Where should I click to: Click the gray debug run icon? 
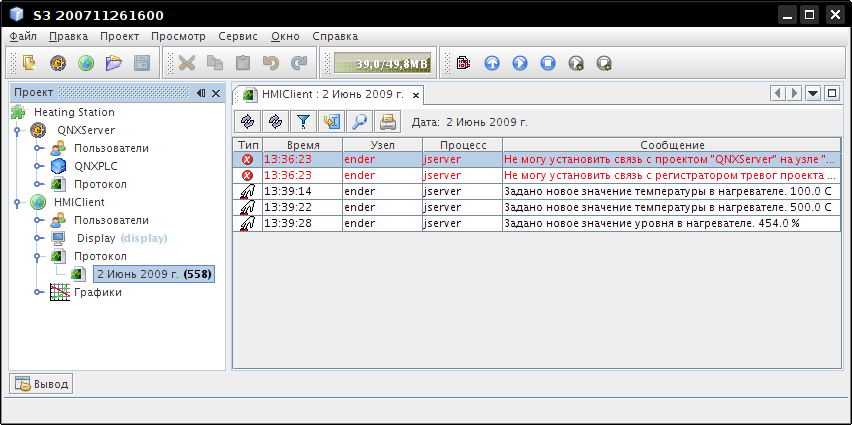coord(576,63)
